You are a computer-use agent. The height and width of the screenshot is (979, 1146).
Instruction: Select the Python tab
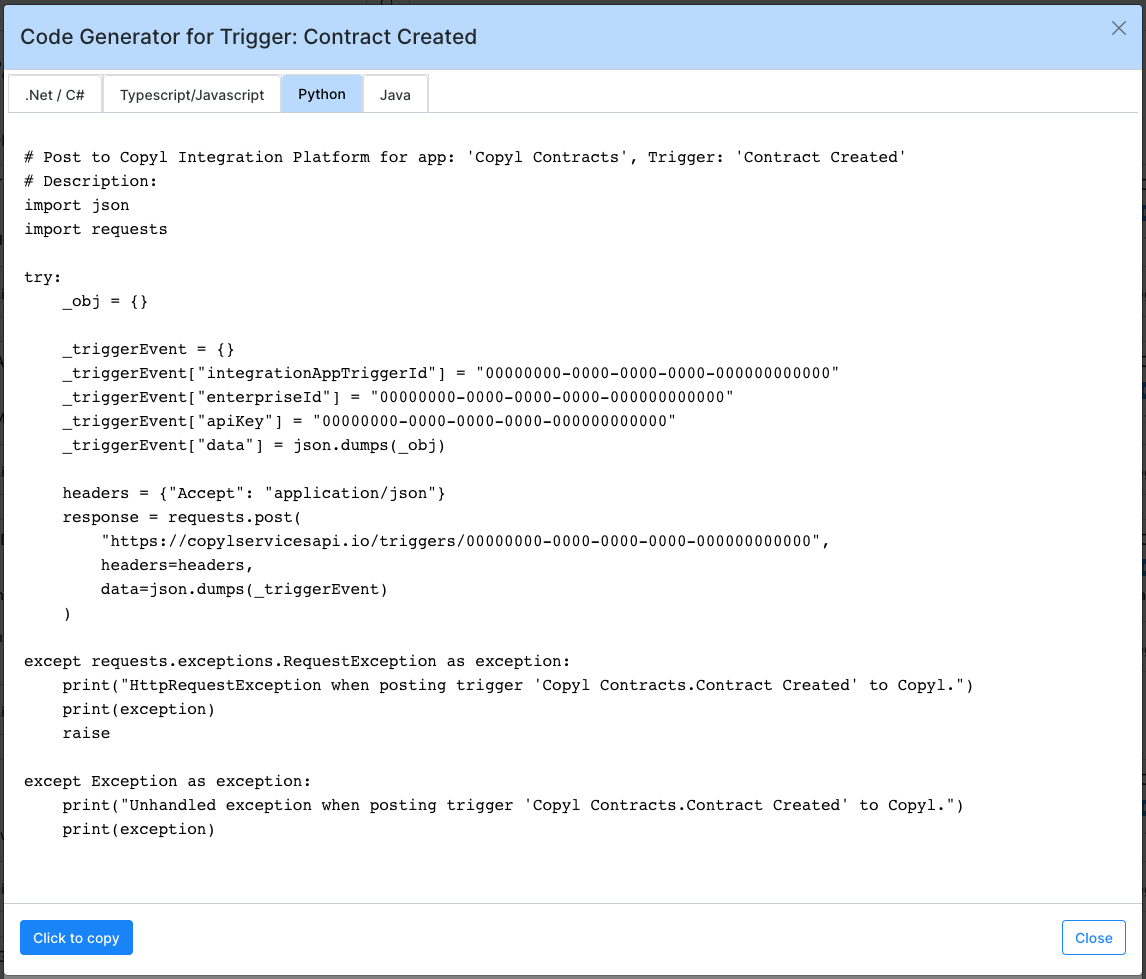point(322,94)
